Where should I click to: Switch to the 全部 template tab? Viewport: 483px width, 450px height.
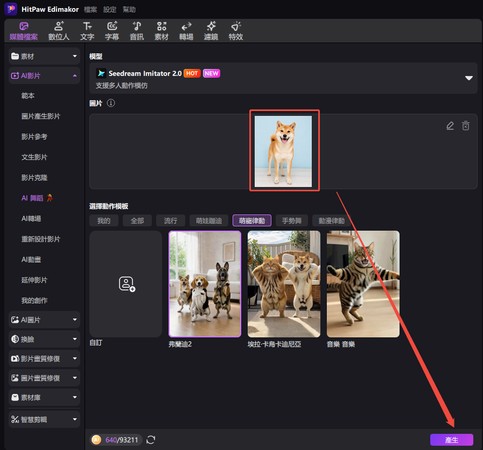click(137, 221)
